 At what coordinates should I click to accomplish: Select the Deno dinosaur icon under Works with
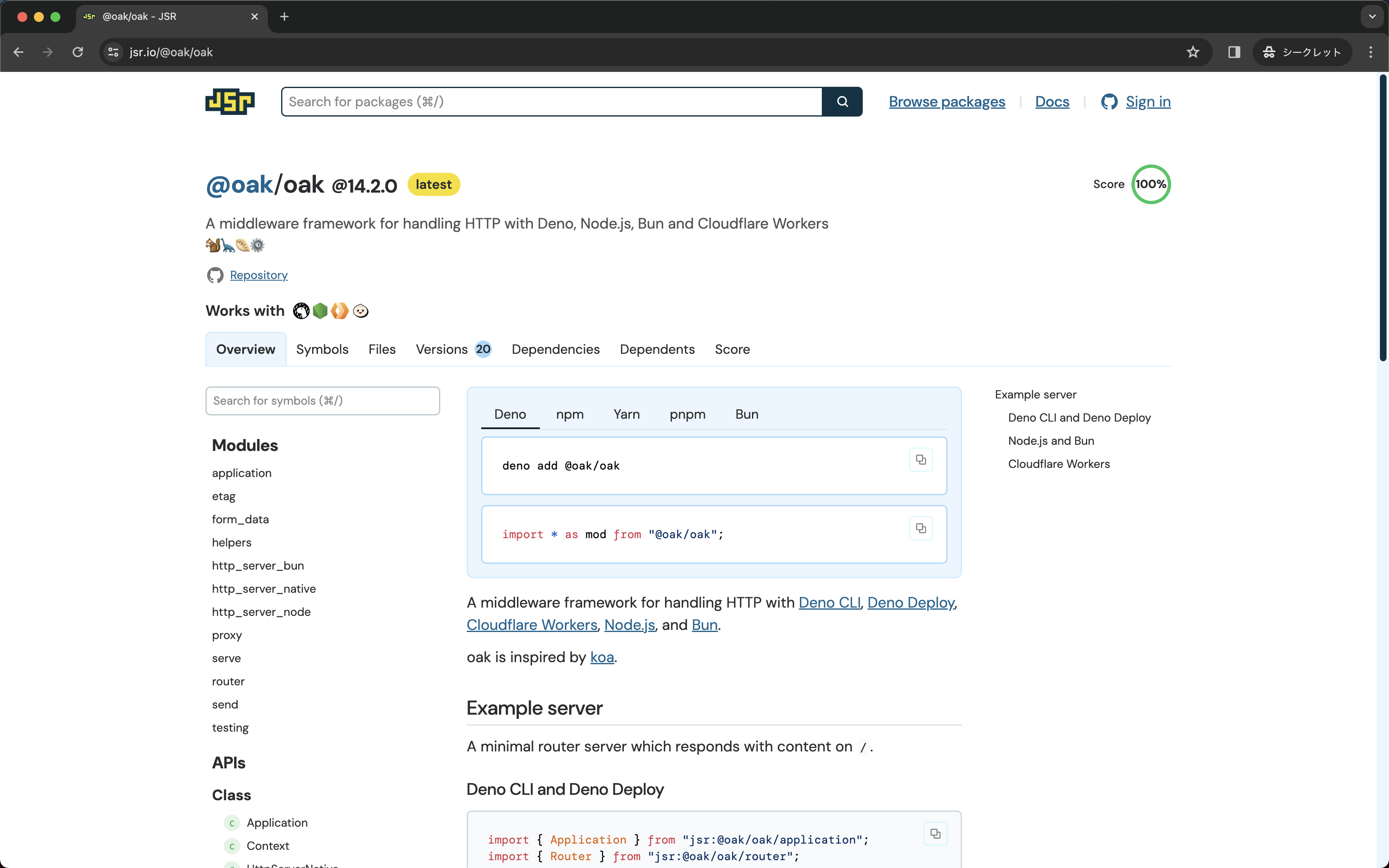click(301, 310)
